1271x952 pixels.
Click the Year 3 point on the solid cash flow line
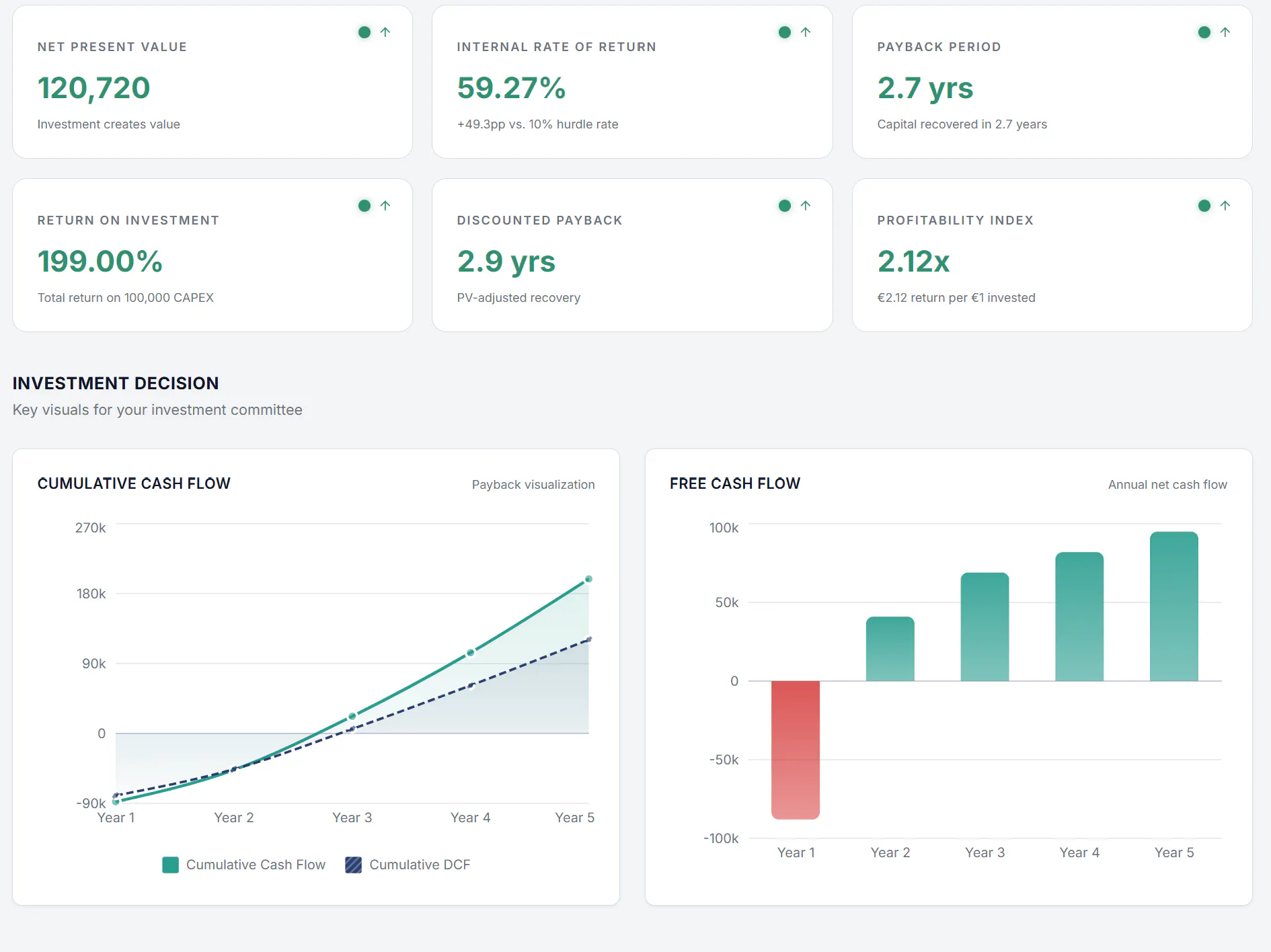[x=352, y=717]
